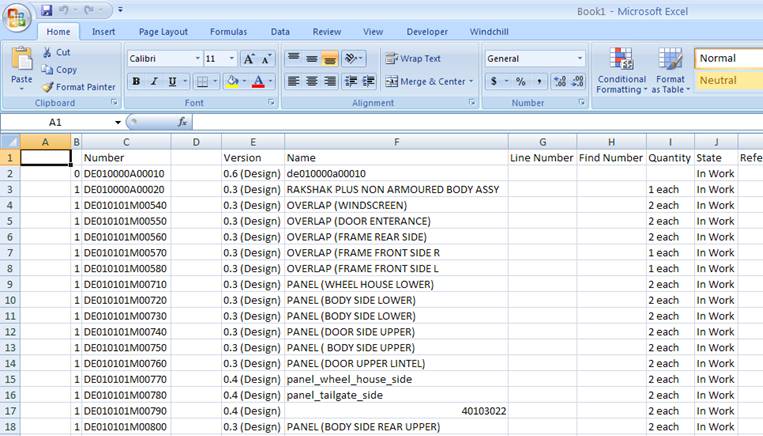The width and height of the screenshot is (763, 436).
Task: Increase the cell indent
Action: coord(369,81)
